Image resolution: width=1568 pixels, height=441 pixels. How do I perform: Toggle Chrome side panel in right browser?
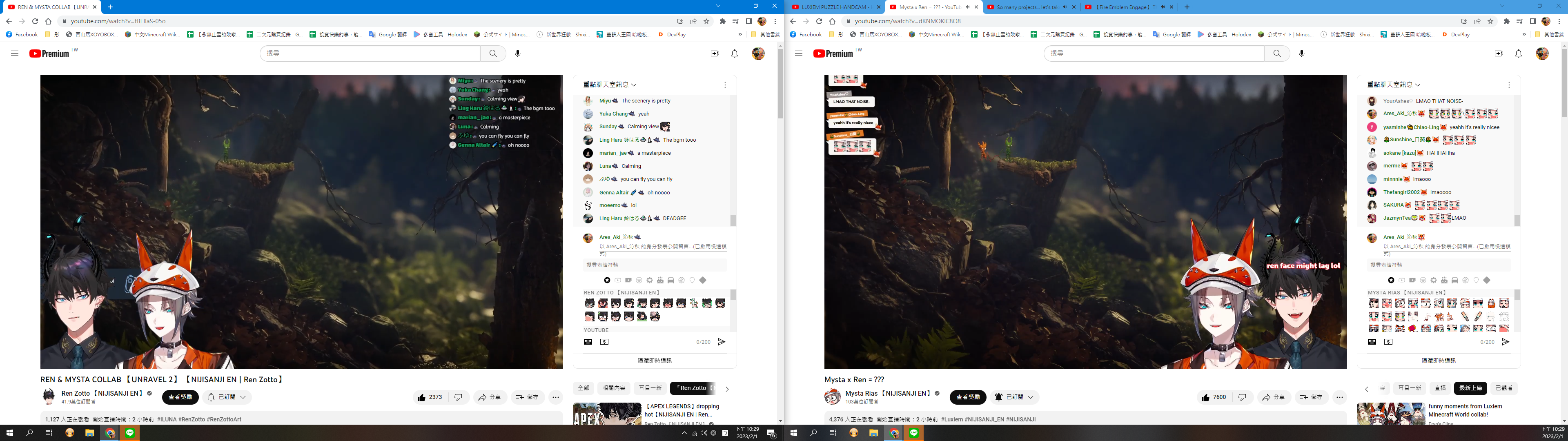pos(1532,21)
